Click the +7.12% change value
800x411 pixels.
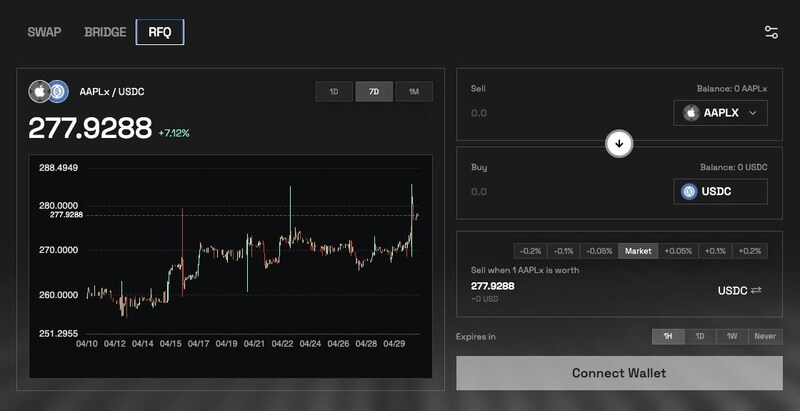click(x=174, y=133)
